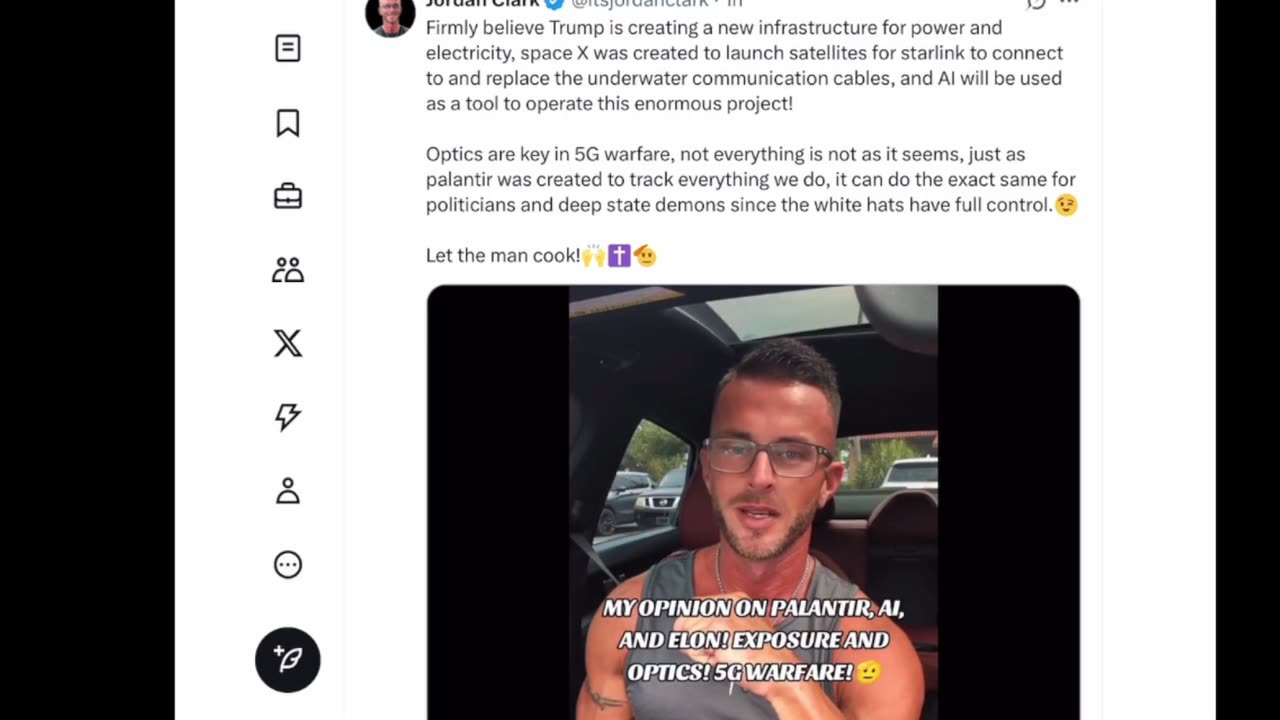The width and height of the screenshot is (1280, 720).
Task: Open the Lists icon in sidebar
Action: click(288, 48)
